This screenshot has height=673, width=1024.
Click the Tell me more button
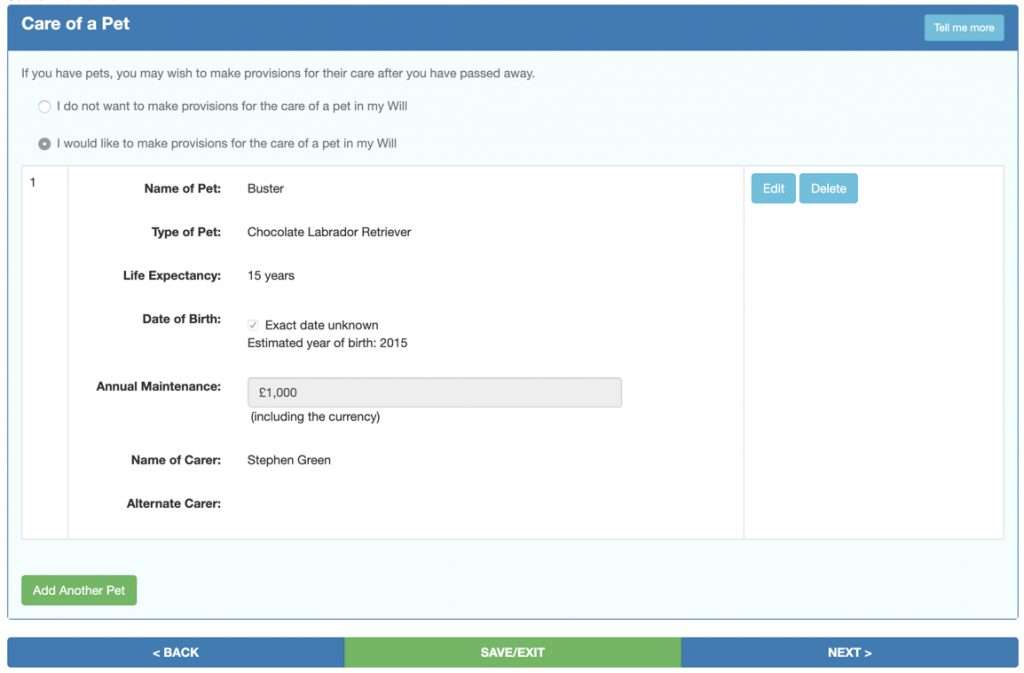963,27
